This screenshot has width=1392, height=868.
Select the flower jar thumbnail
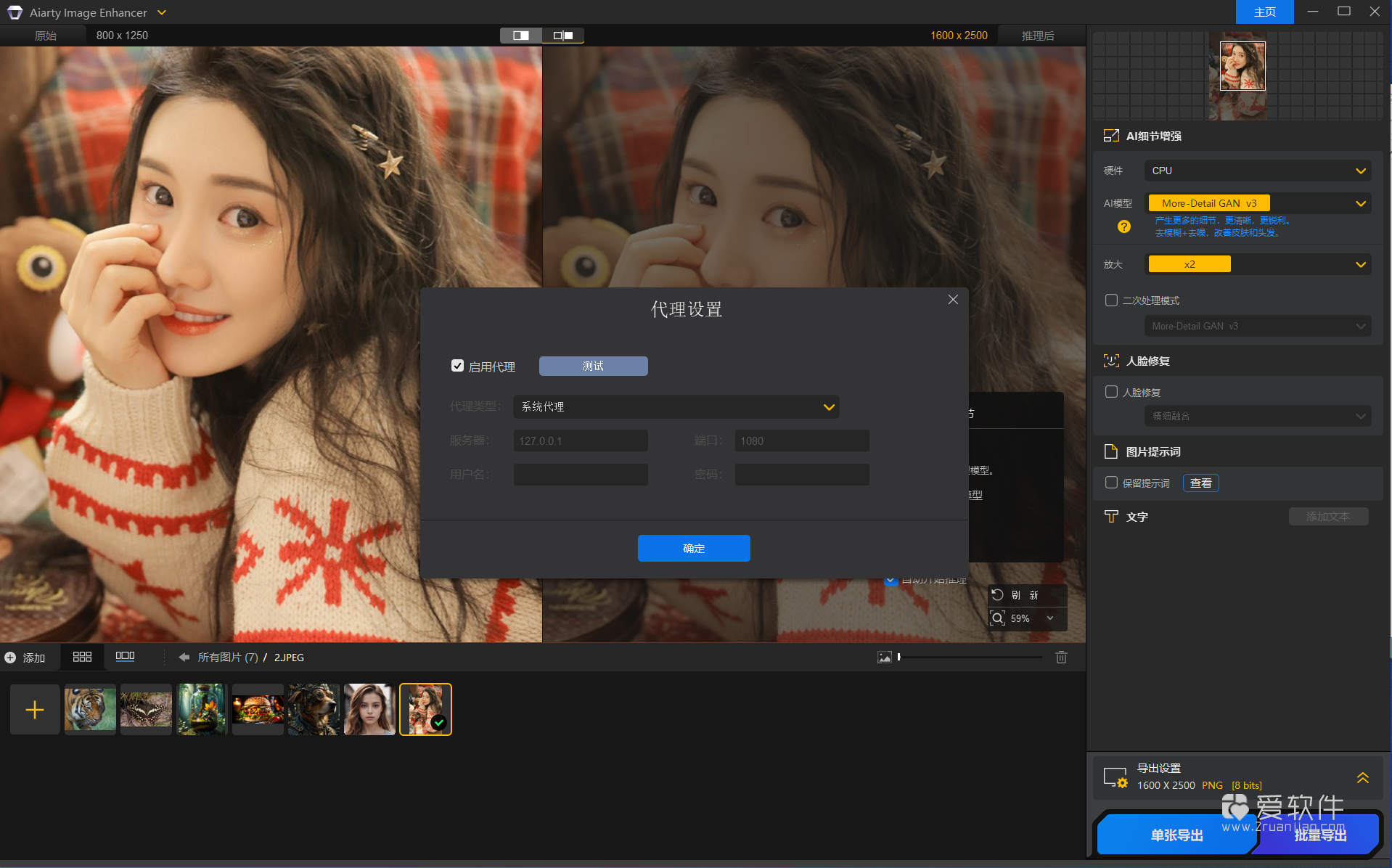202,710
